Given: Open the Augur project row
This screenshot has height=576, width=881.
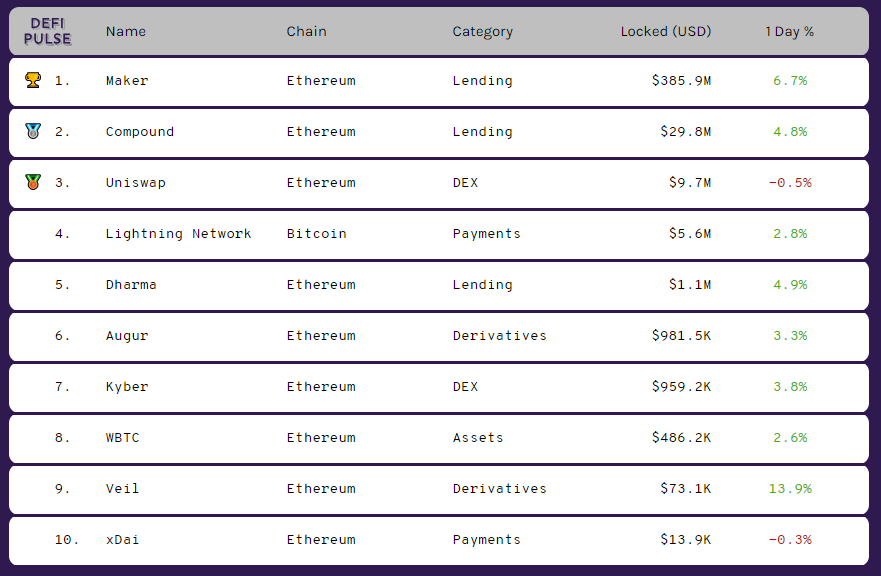Looking at the screenshot, I should (439, 337).
